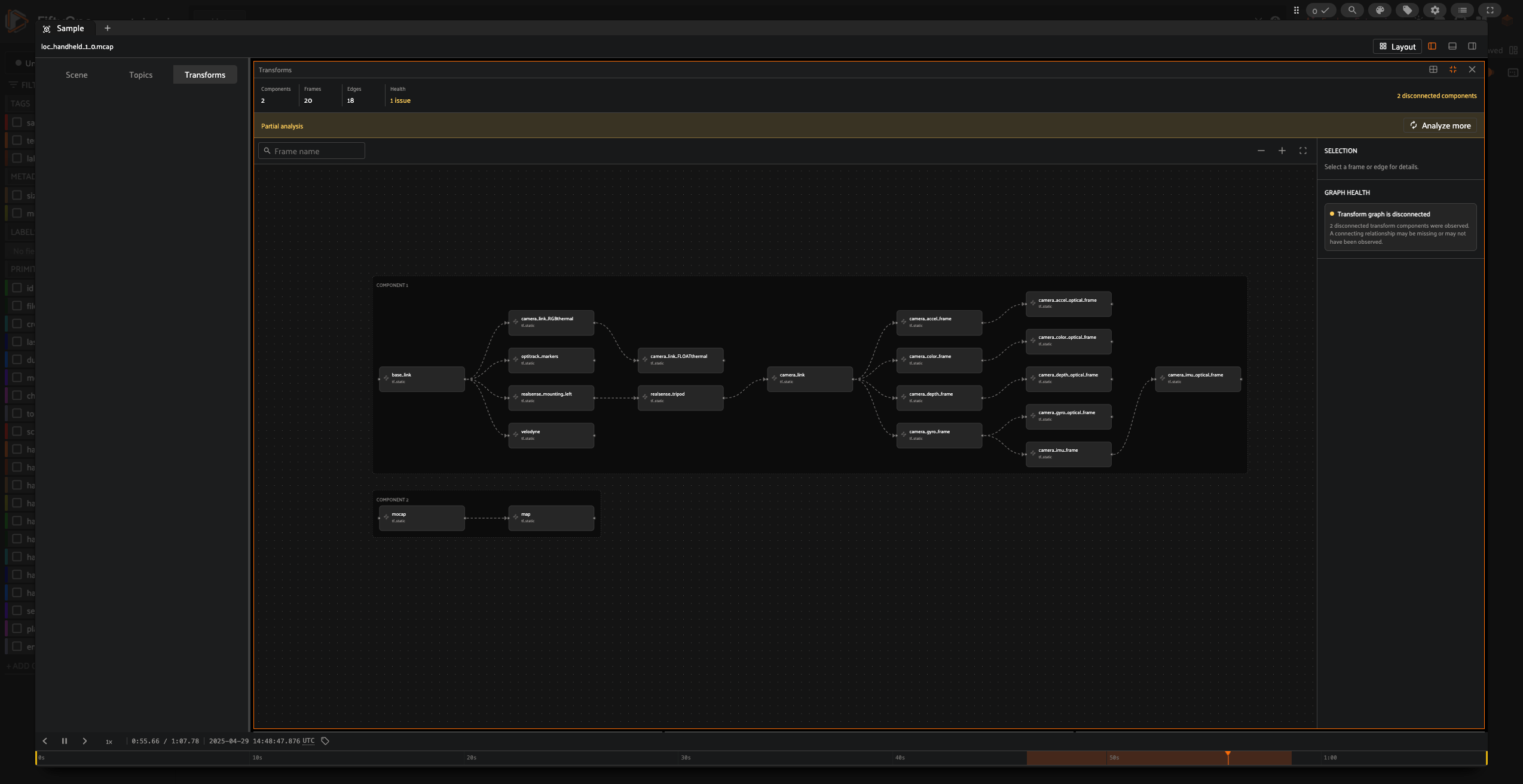
Task: Add a new tab with plus icon
Action: click(x=108, y=28)
